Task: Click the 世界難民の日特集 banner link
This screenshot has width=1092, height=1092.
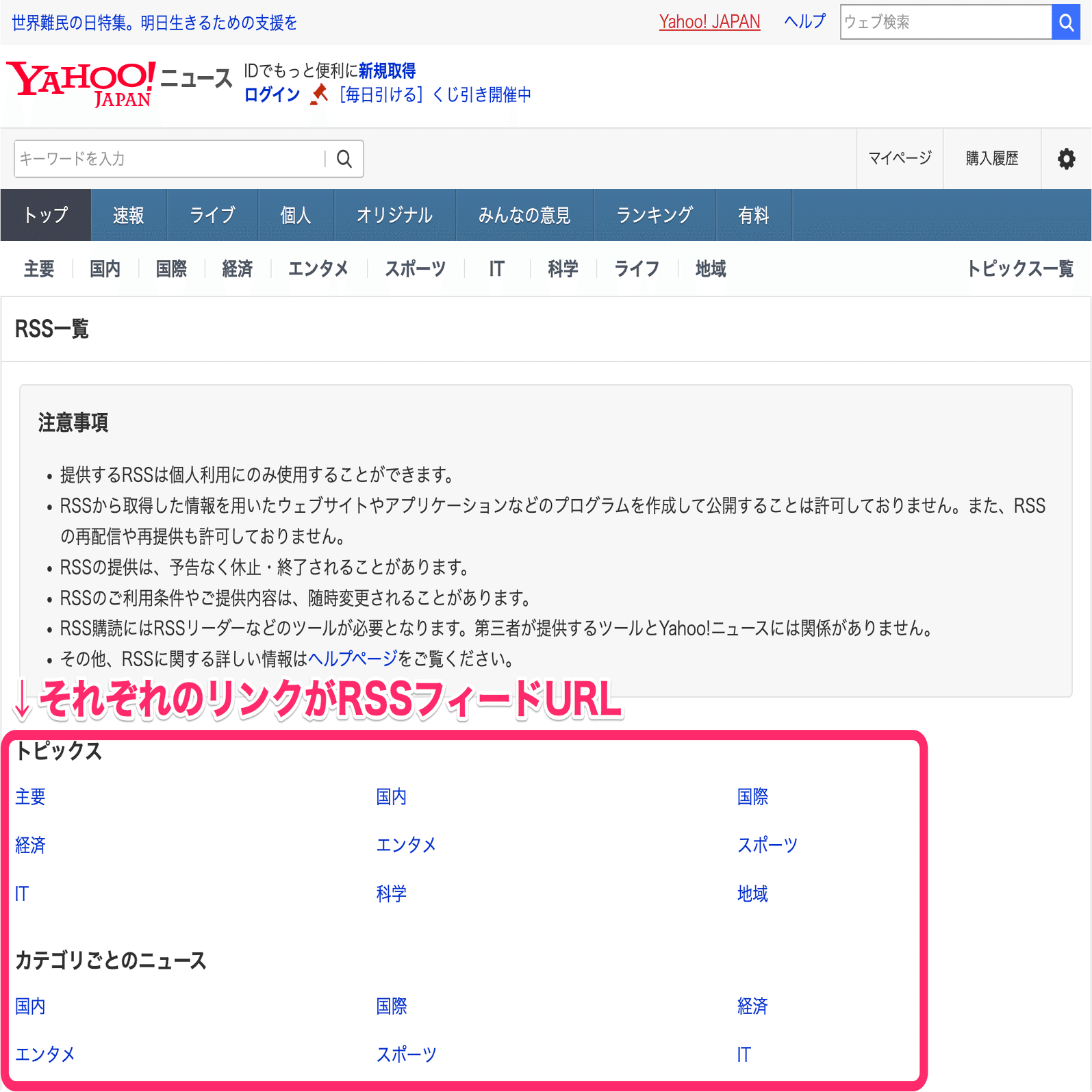Action: click(x=155, y=23)
